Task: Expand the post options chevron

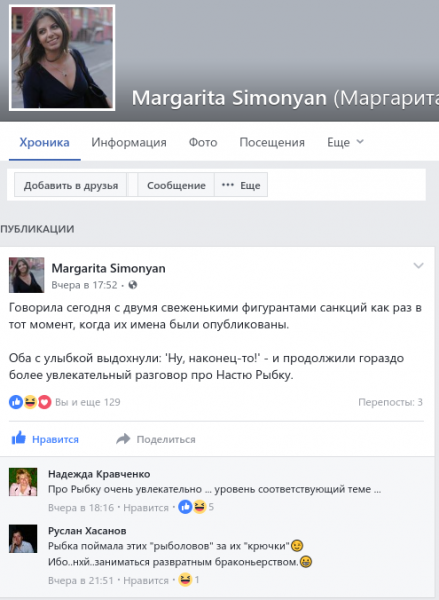Action: (x=418, y=266)
